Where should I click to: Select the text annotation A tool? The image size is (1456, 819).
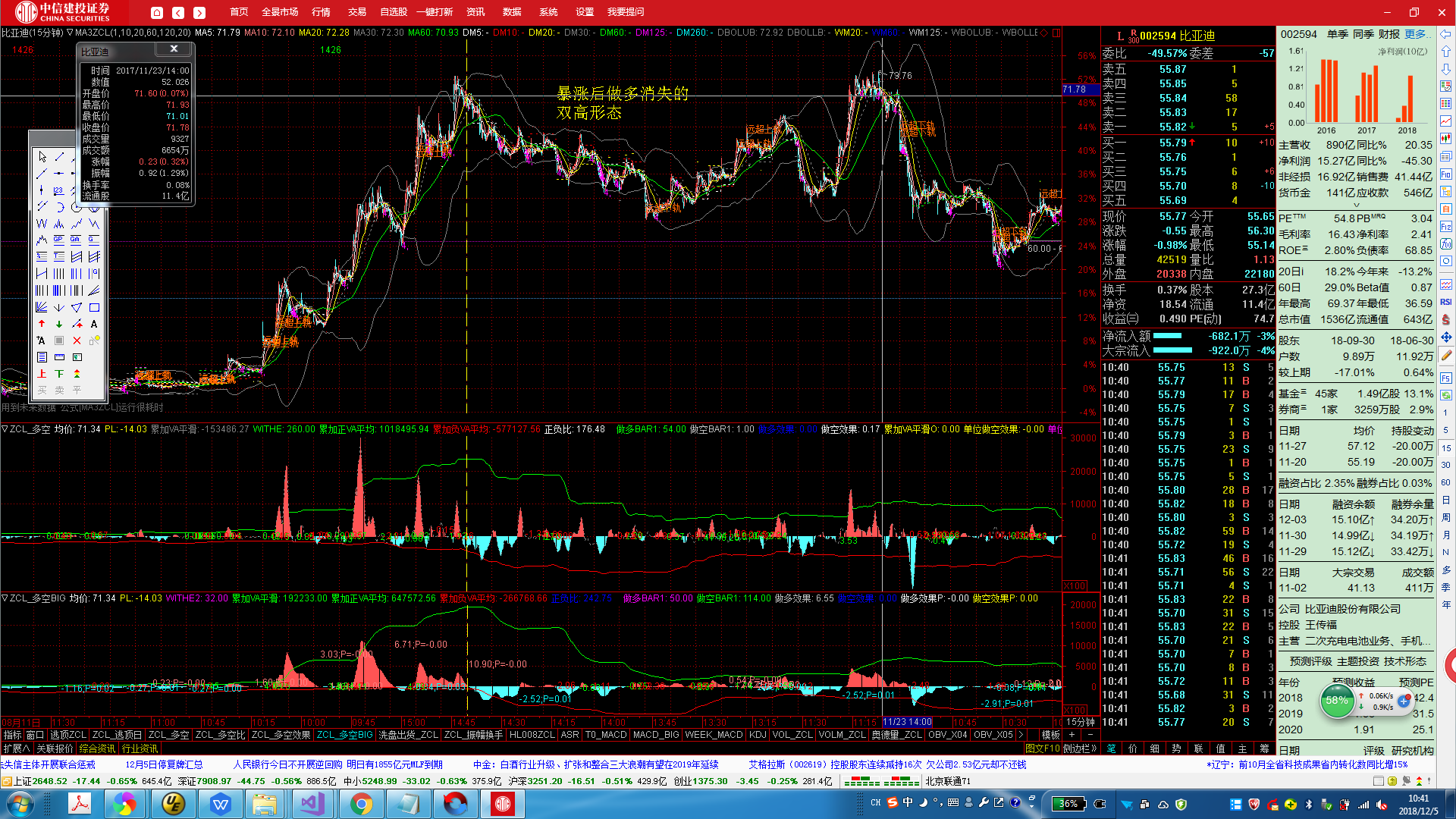pos(94,324)
